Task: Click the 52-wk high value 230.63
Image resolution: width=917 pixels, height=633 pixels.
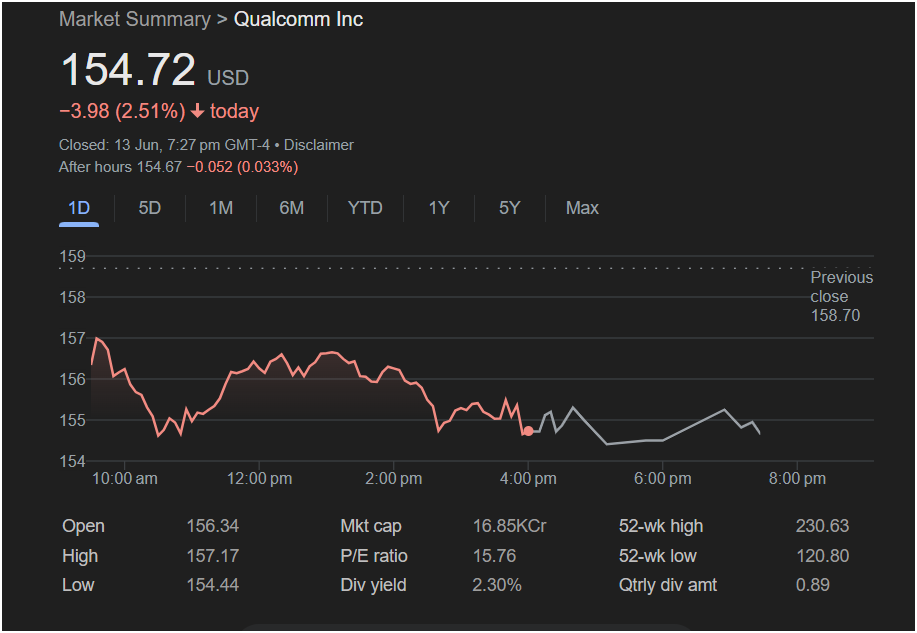Action: [822, 526]
